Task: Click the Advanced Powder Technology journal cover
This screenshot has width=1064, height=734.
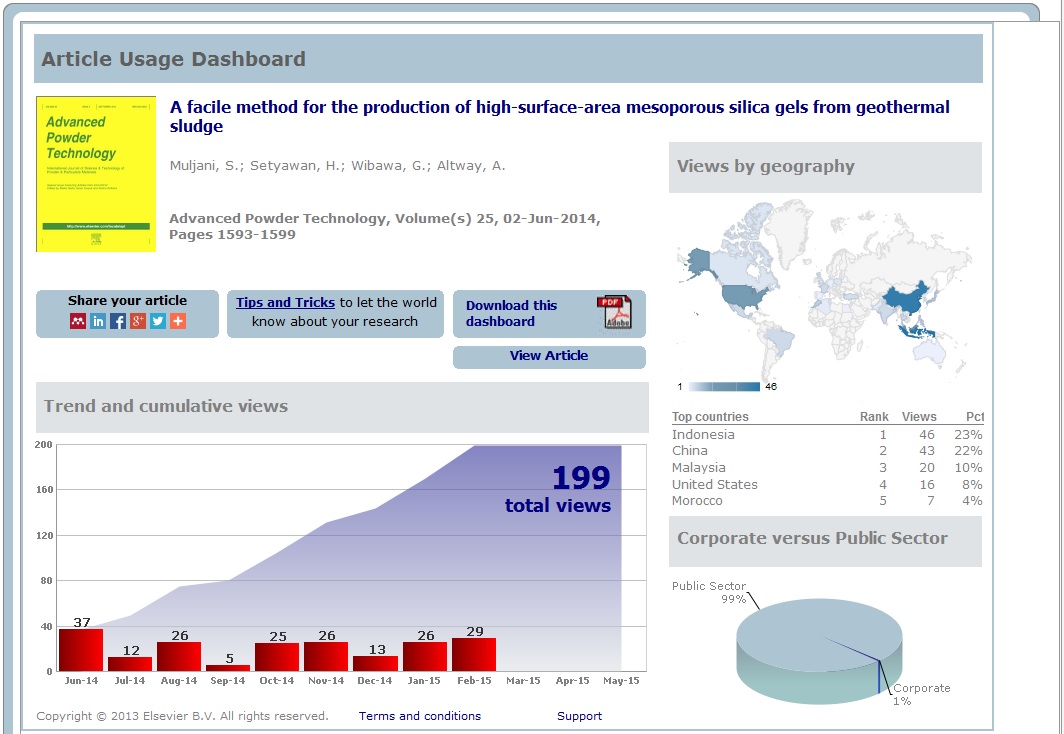Action: (x=96, y=174)
